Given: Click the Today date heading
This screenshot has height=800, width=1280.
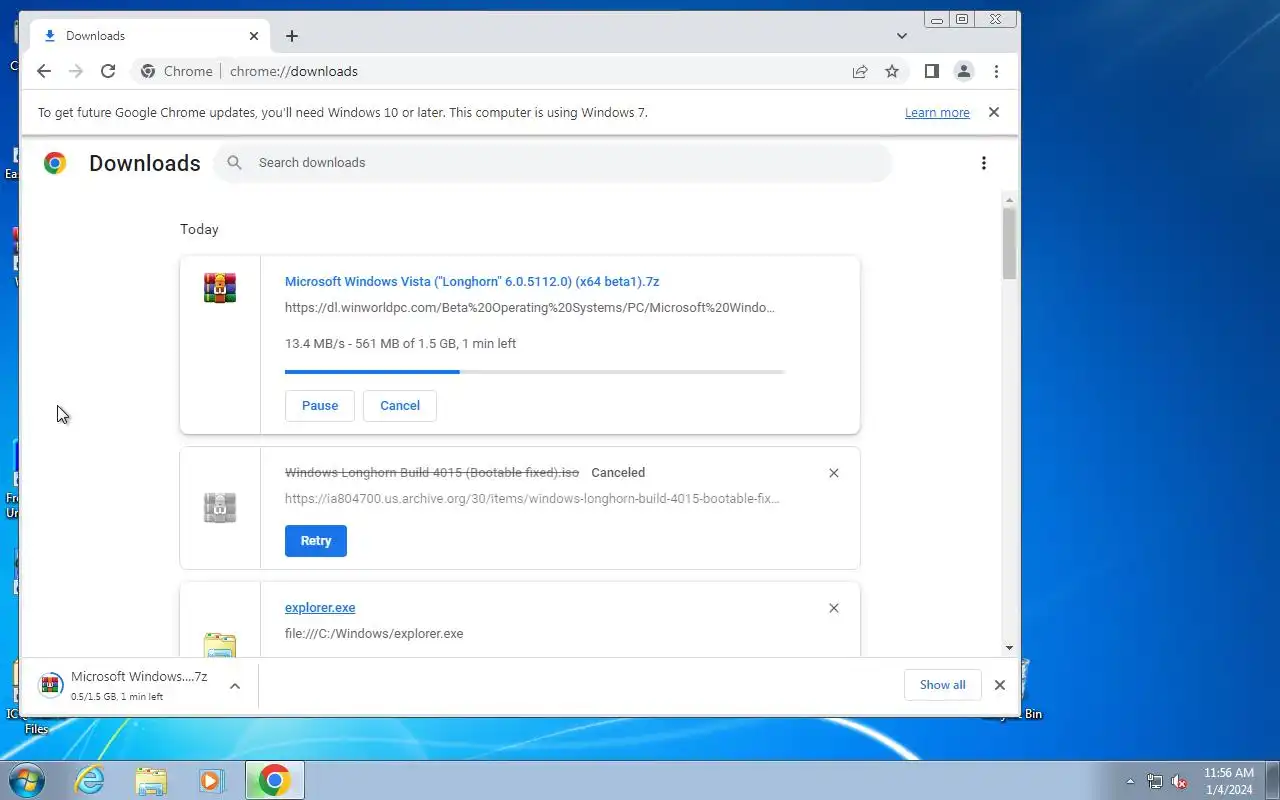Looking at the screenshot, I should (x=199, y=229).
